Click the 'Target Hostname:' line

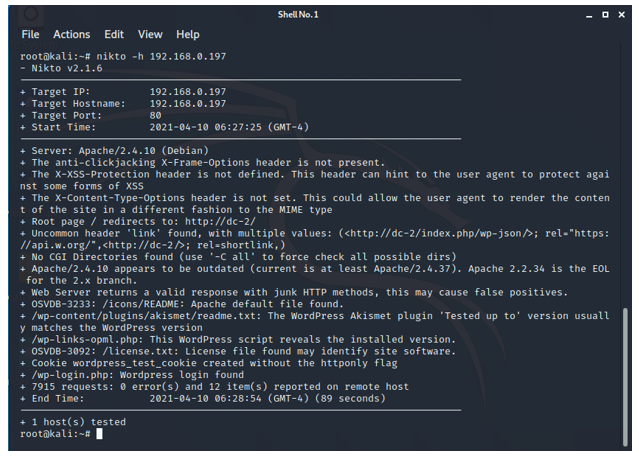point(123,104)
